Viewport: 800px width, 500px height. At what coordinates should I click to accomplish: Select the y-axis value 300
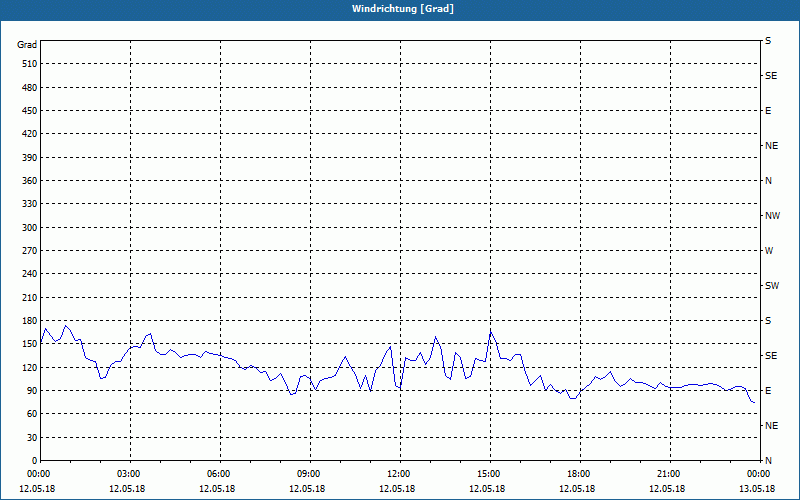click(x=30, y=228)
